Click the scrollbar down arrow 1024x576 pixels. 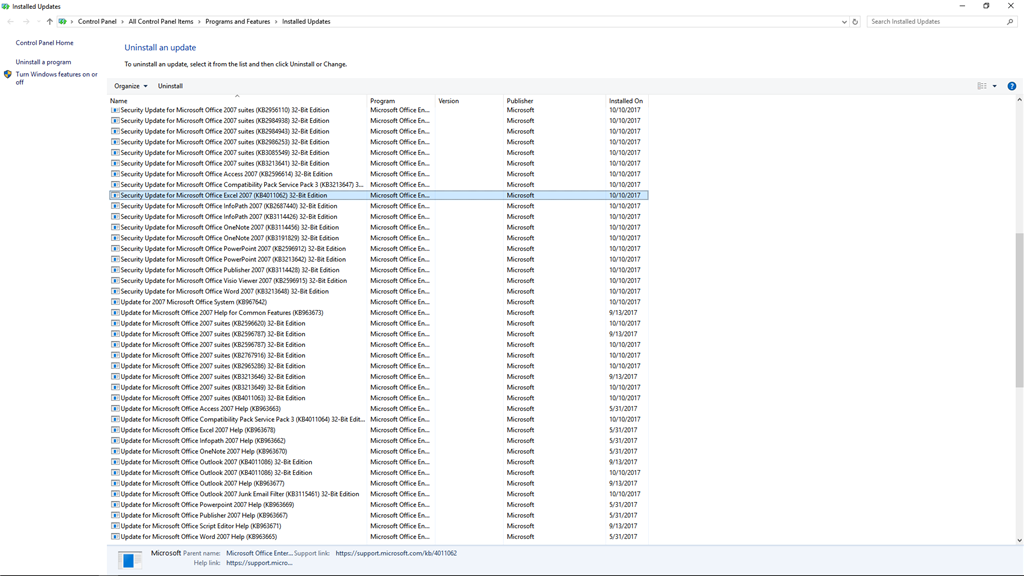[1019, 540]
